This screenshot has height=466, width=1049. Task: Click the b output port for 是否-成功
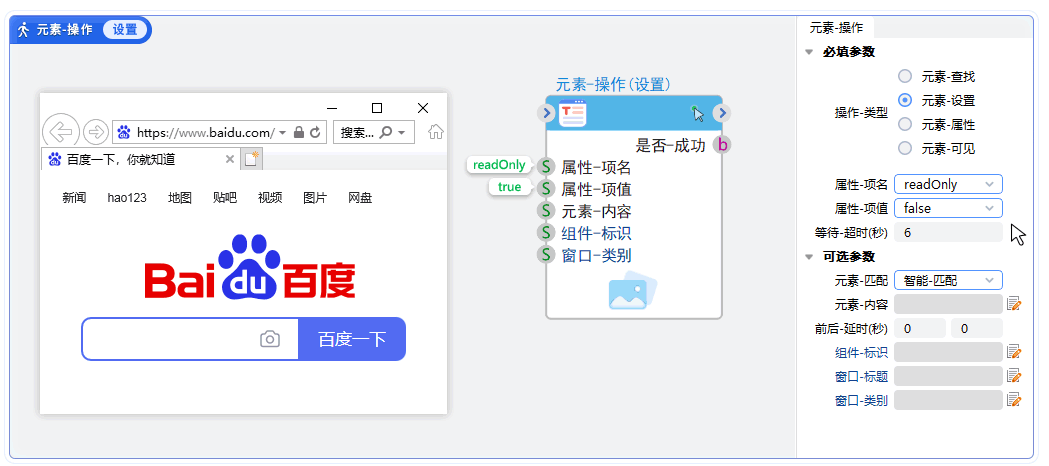722,144
